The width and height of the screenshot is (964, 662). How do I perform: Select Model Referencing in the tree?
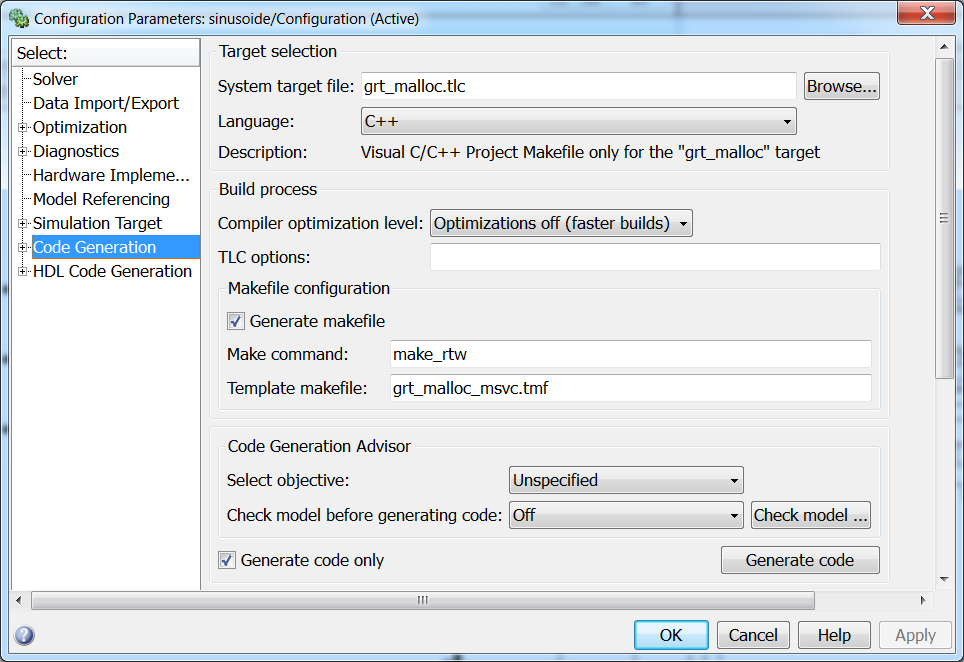pos(101,199)
